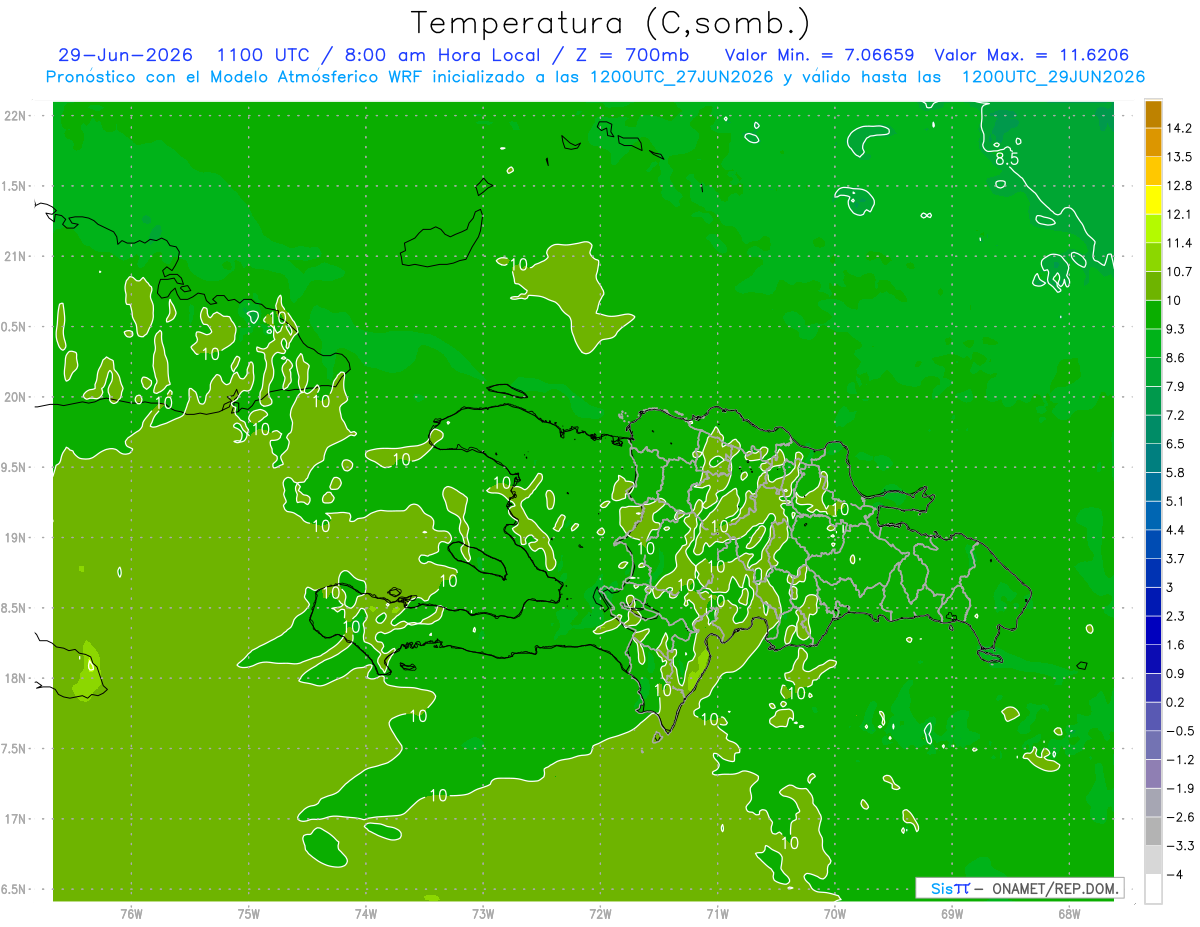The height and width of the screenshot is (927, 1200).
Task: Click the "69W" longitude axis label
Action: 952,913
